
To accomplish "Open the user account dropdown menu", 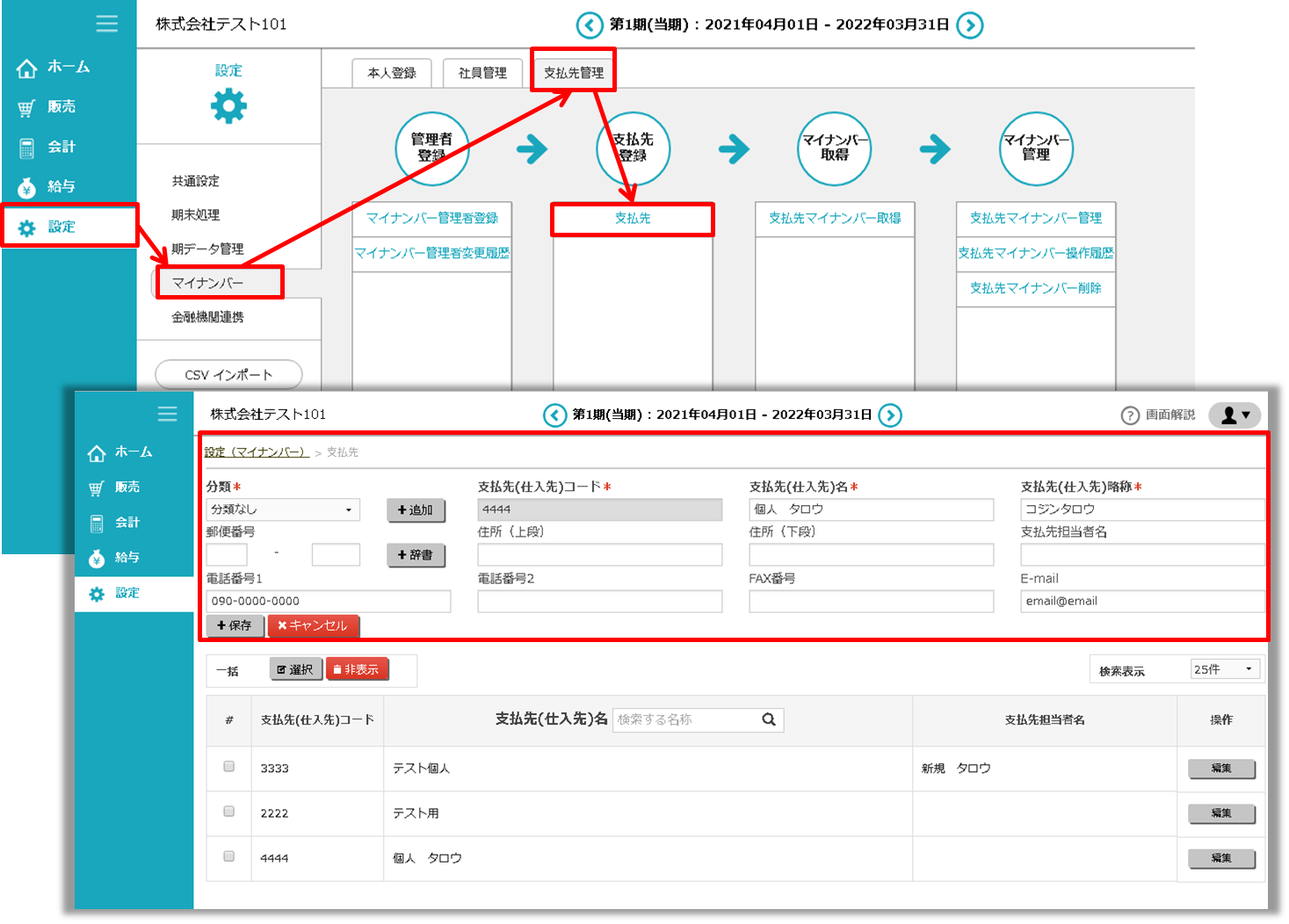I will tap(1235, 415).
